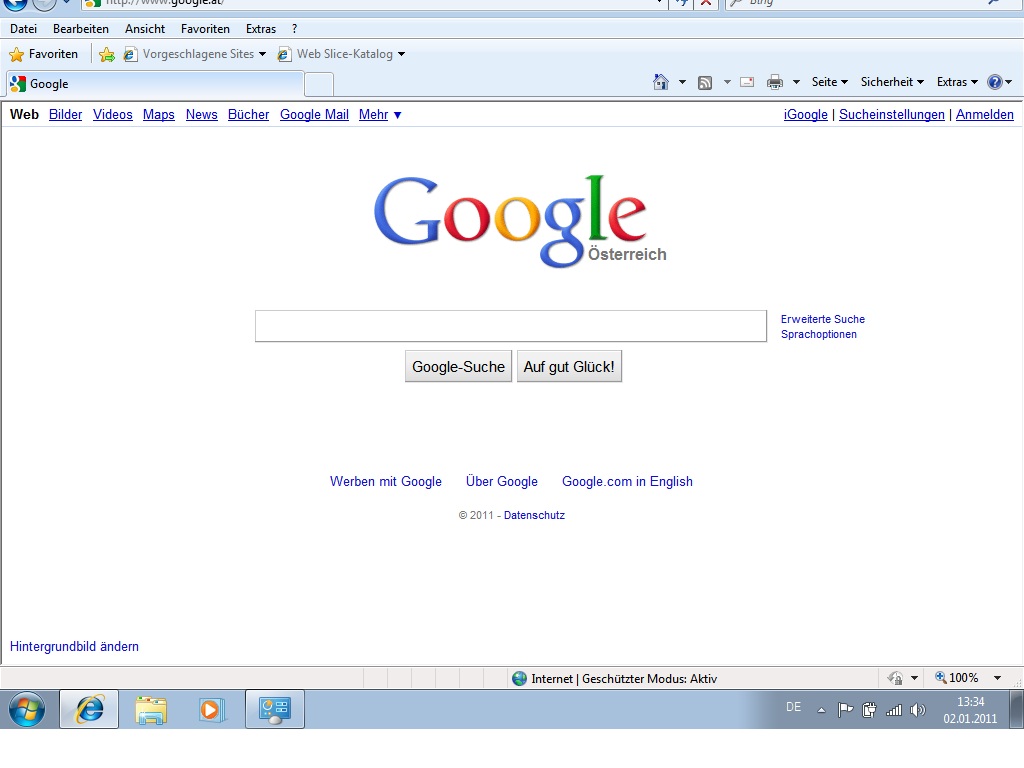Screen dimensions: 1024x768
Task: Open the Bilder link
Action: 65,115
